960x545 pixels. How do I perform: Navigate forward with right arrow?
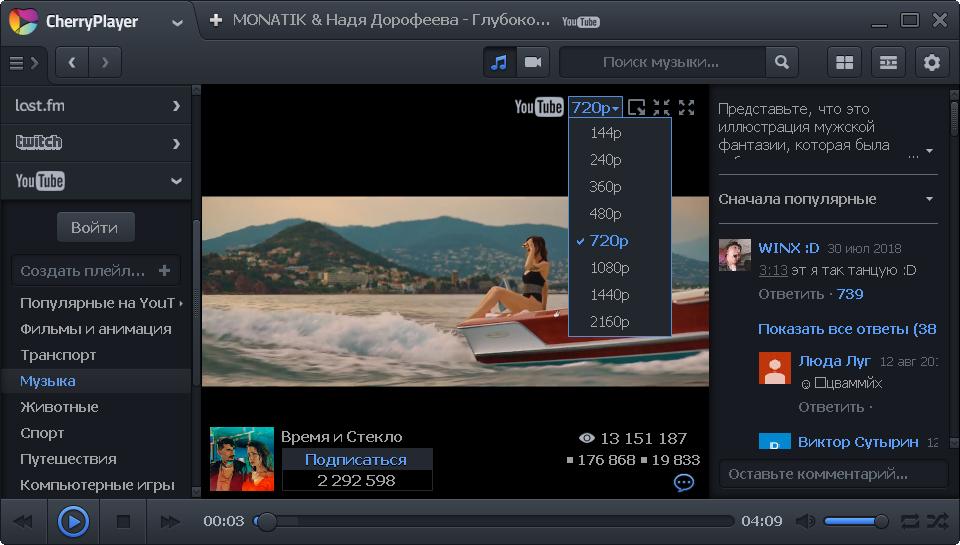pos(105,62)
